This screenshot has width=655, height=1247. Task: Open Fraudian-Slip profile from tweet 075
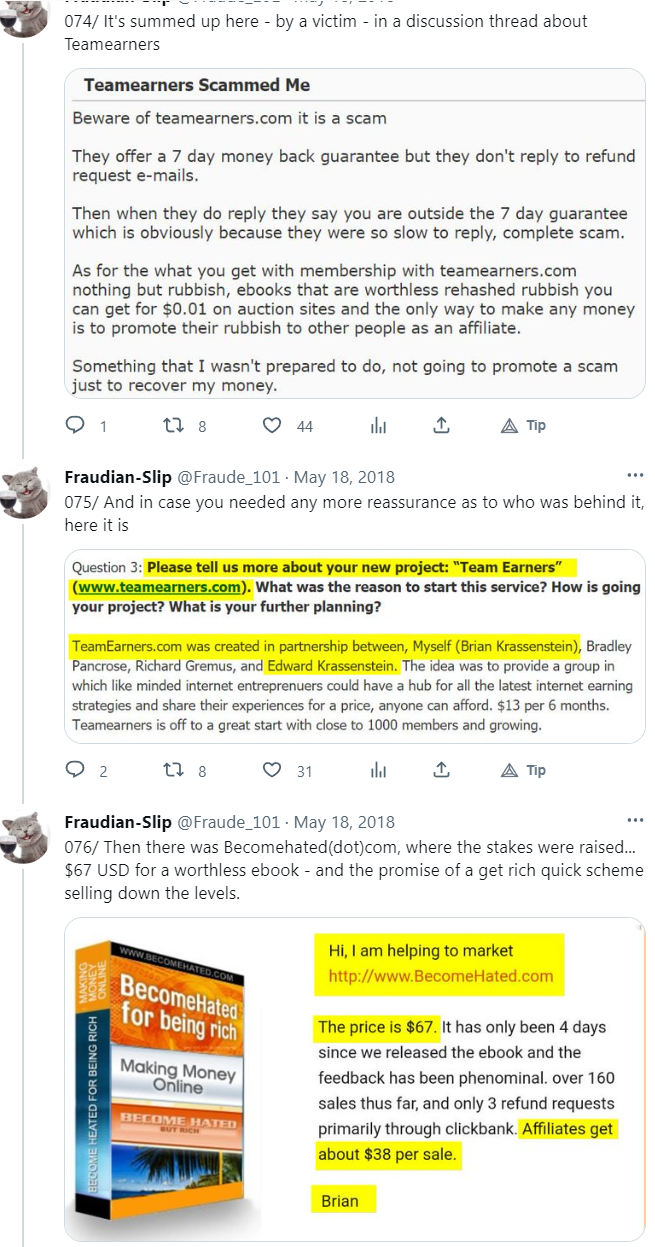[118, 477]
